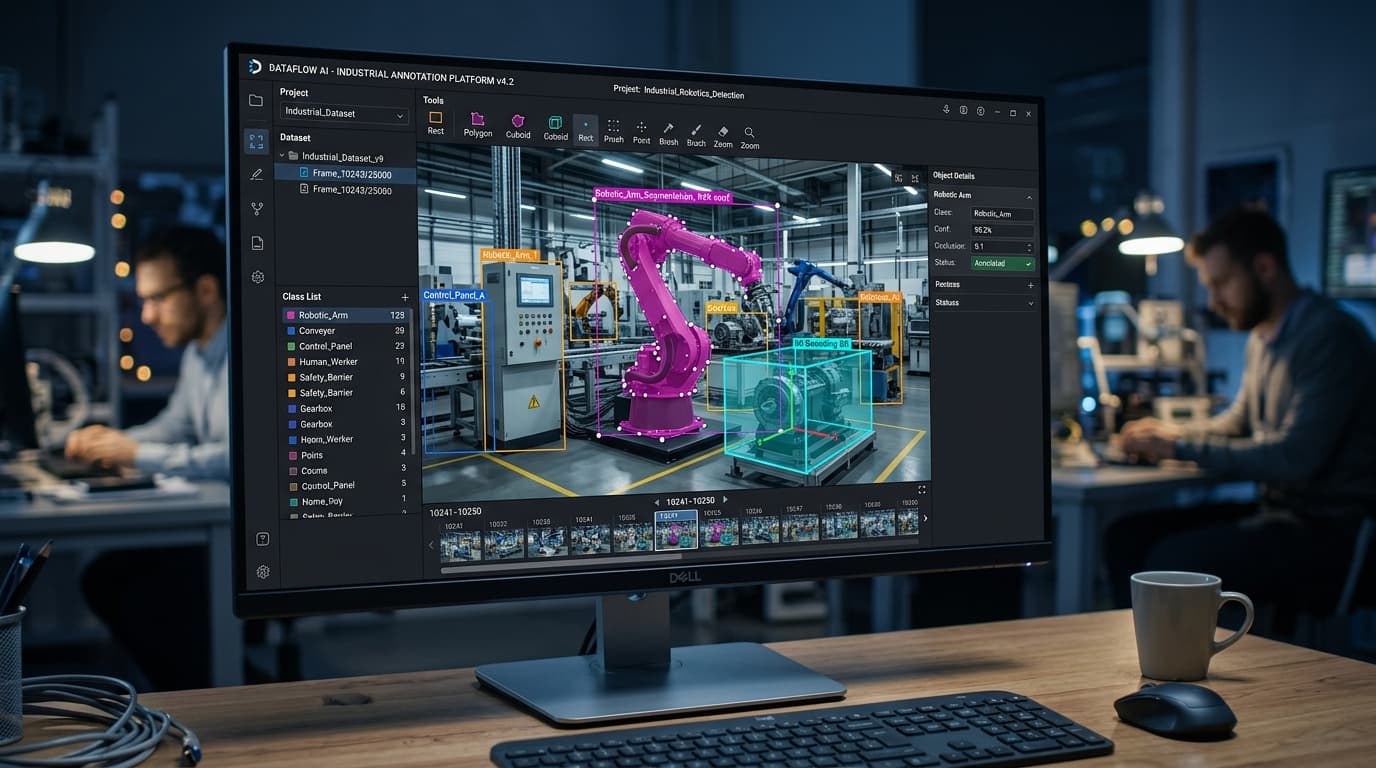
Task: Open the thumbnail labeled 10241
Action: [x=461, y=544]
